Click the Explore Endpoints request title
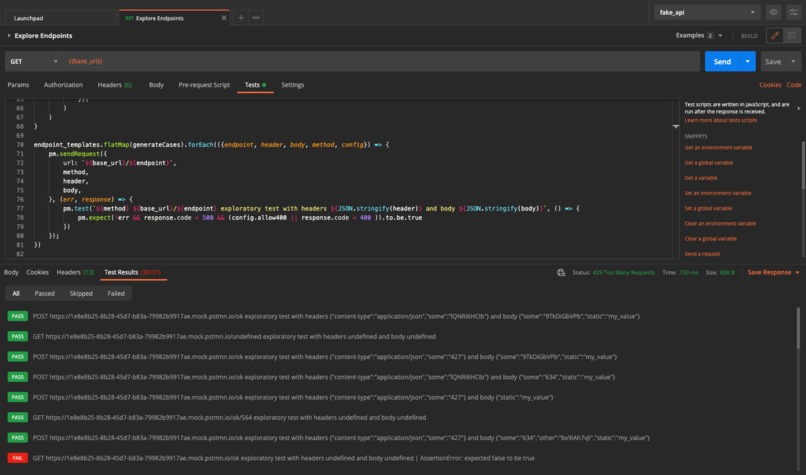 pos(43,35)
